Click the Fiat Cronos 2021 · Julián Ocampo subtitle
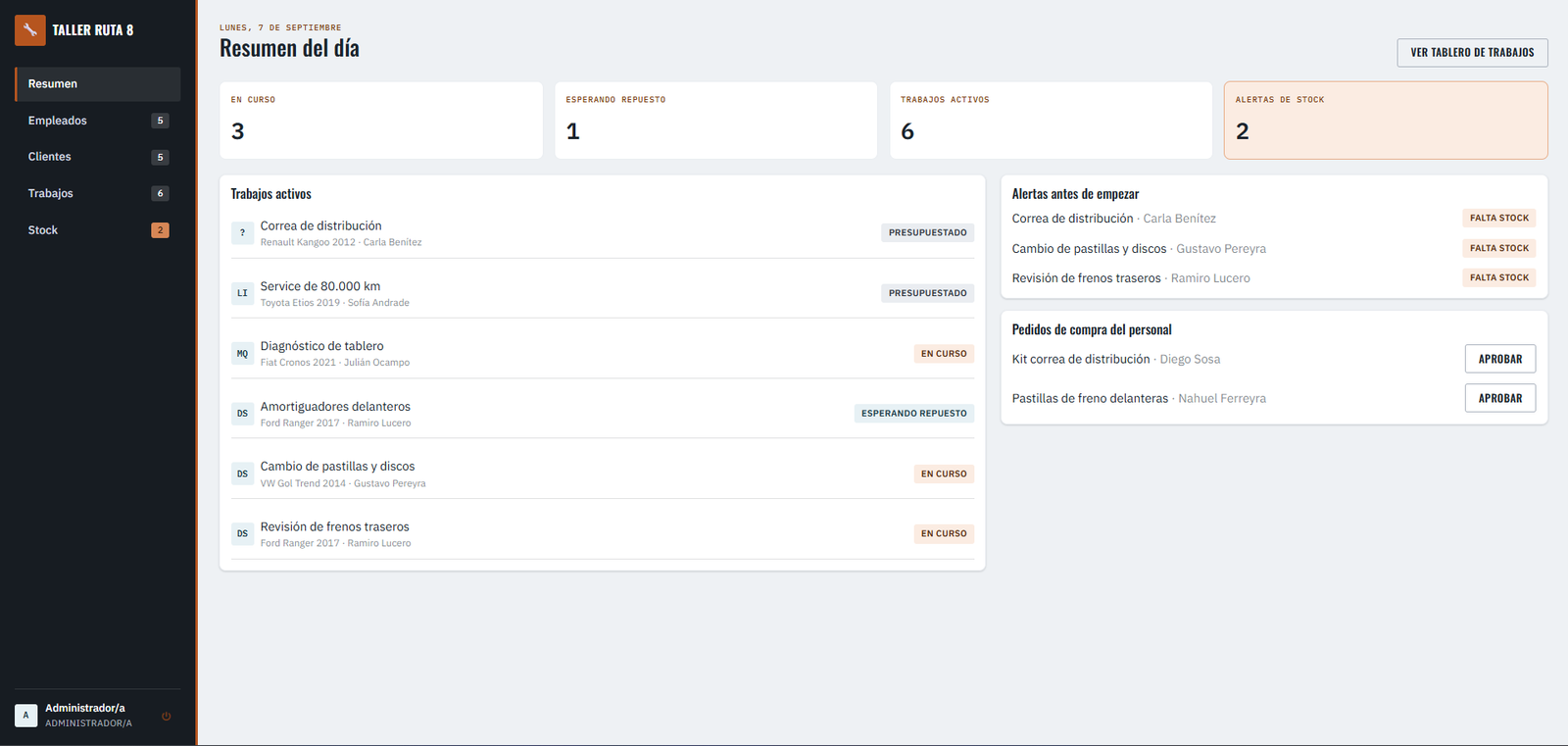This screenshot has height=746, width=1568. (x=335, y=363)
